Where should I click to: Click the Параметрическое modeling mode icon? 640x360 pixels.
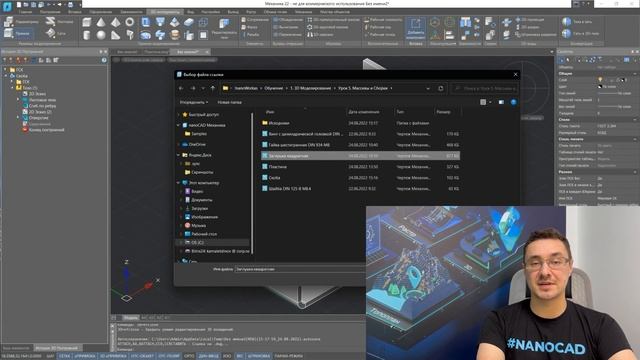tap(9, 22)
